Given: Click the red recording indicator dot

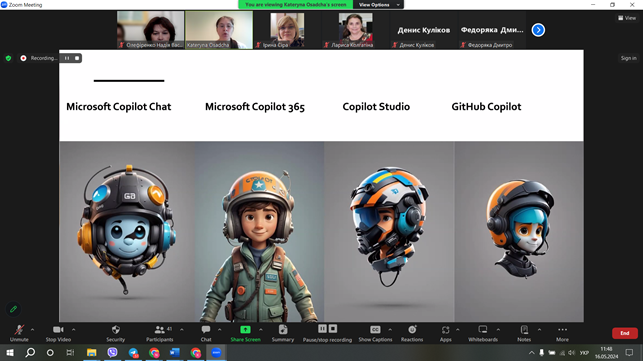Looking at the screenshot, I should [x=23, y=58].
